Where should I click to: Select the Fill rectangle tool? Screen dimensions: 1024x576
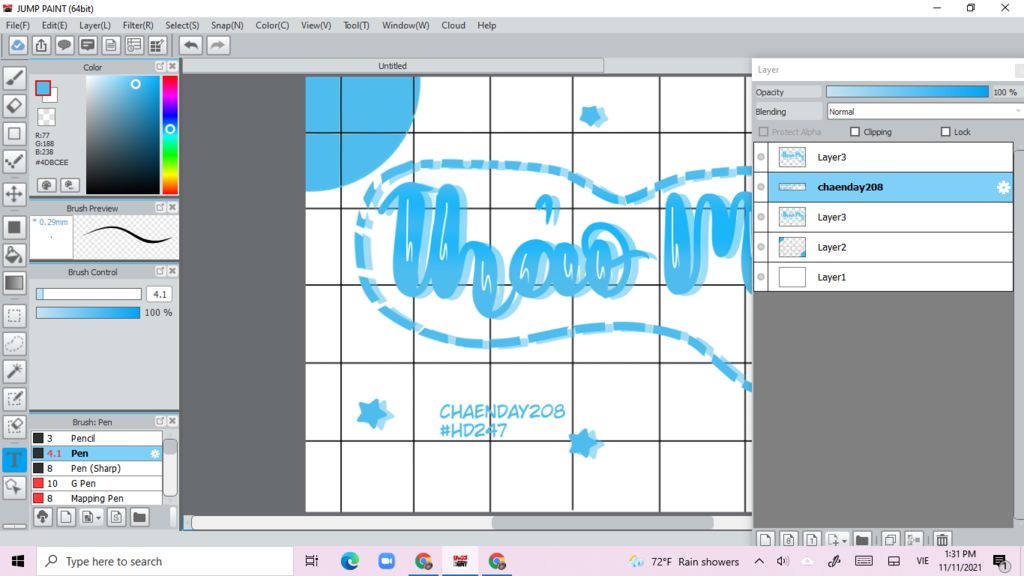pyautogui.click(x=14, y=227)
